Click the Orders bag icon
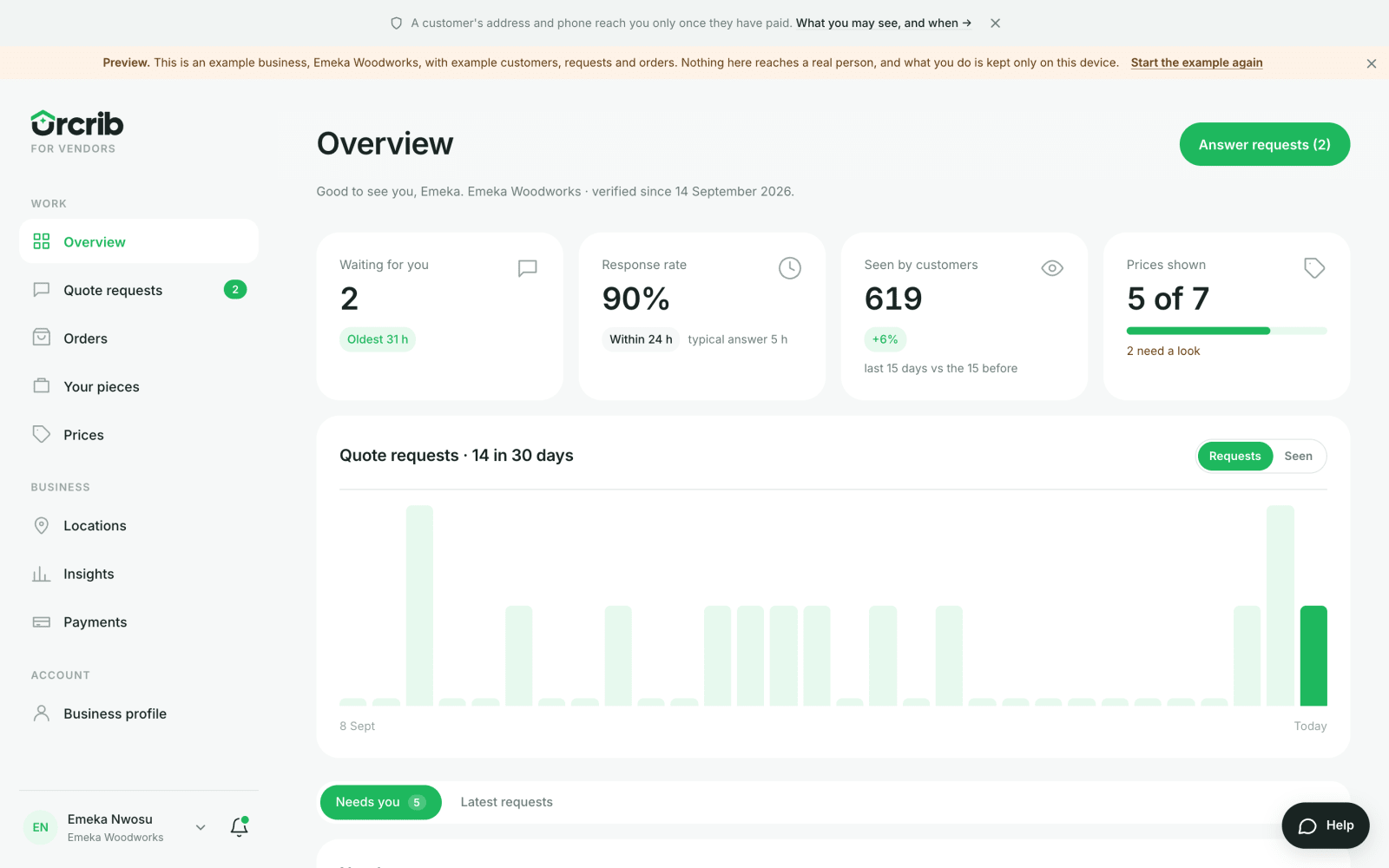The height and width of the screenshot is (868, 1389). point(42,338)
